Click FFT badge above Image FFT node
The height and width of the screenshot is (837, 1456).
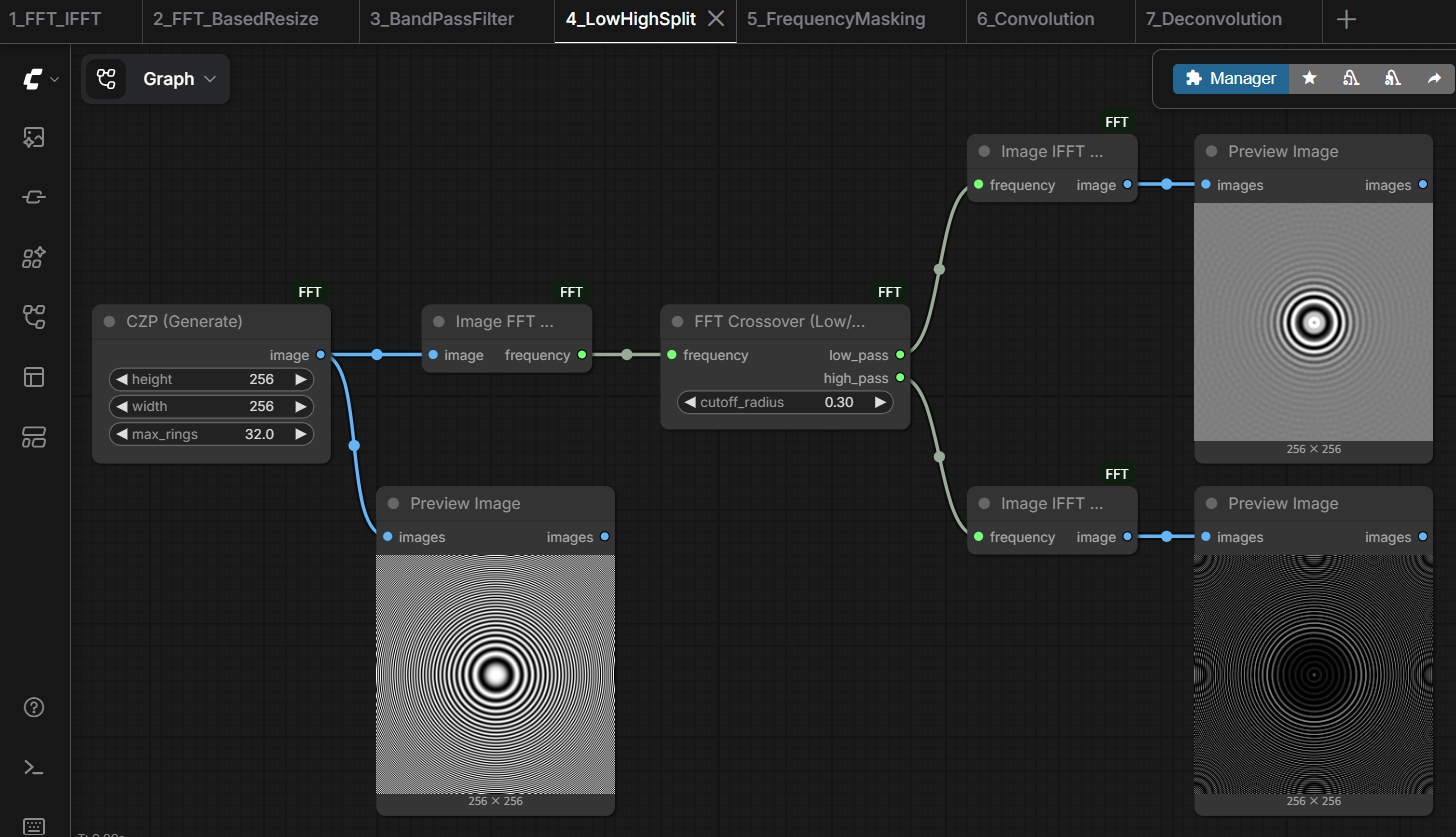pyautogui.click(x=572, y=292)
